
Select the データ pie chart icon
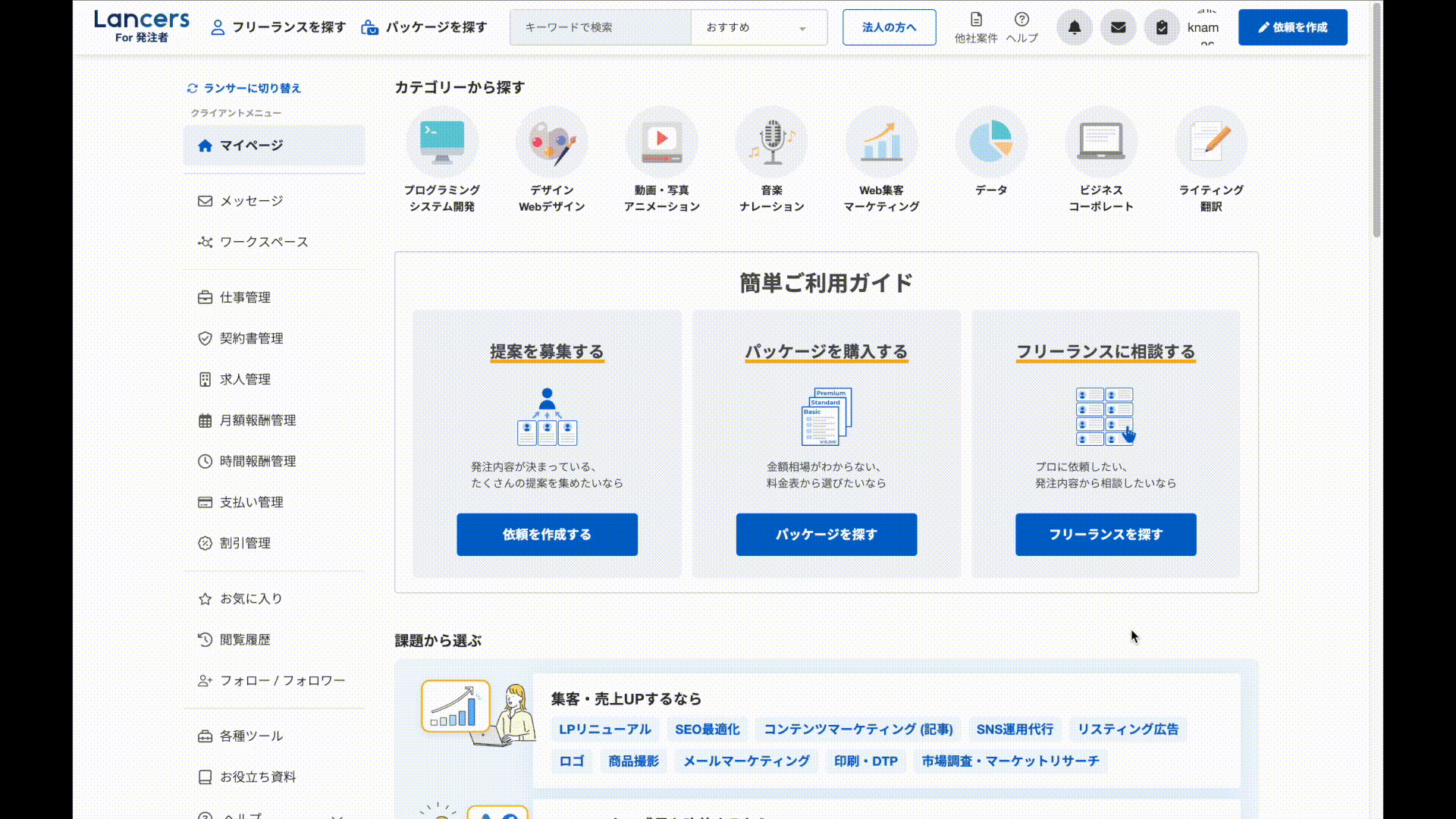pos(991,143)
